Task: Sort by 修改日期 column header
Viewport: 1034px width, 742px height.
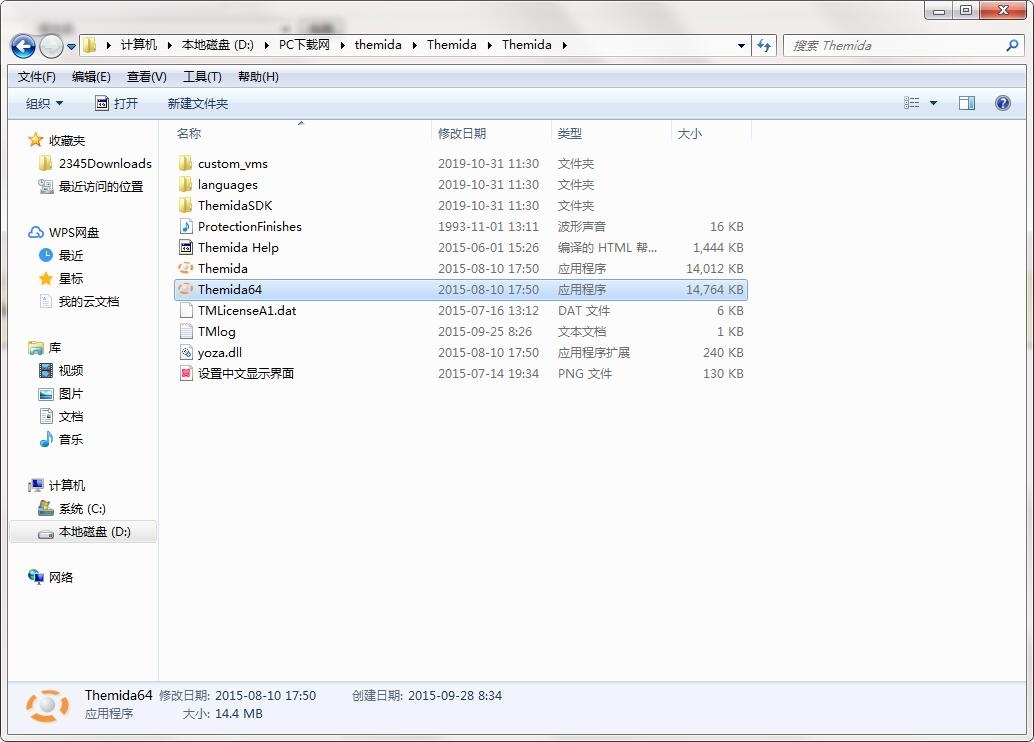Action: coord(462,133)
